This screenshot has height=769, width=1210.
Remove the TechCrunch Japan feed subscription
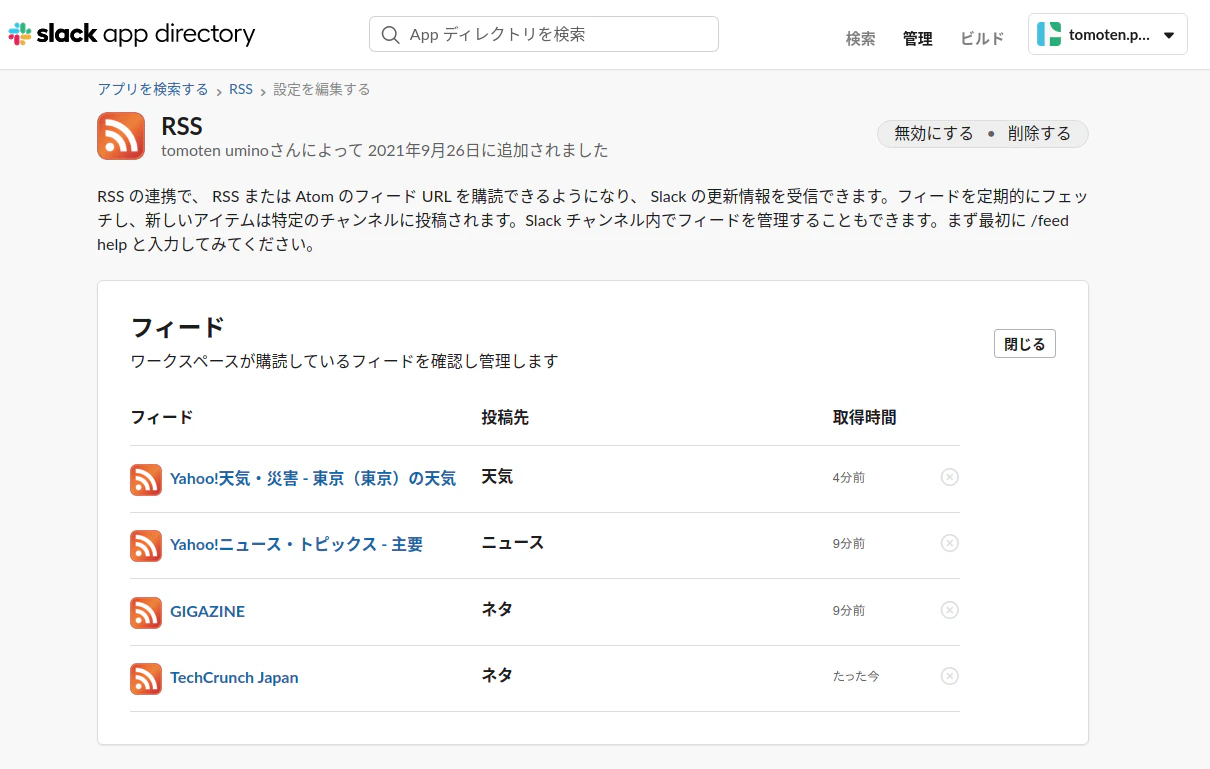pyautogui.click(x=949, y=675)
